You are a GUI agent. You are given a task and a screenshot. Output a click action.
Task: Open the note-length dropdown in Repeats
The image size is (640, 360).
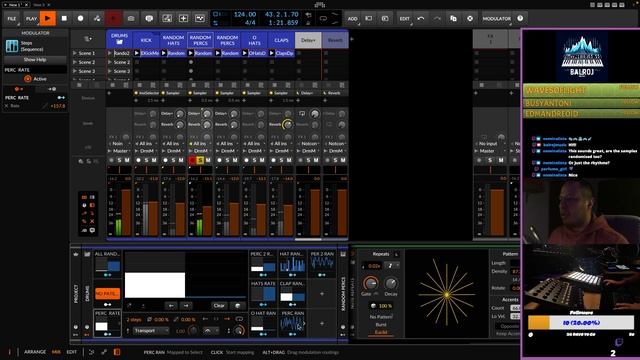click(392, 266)
